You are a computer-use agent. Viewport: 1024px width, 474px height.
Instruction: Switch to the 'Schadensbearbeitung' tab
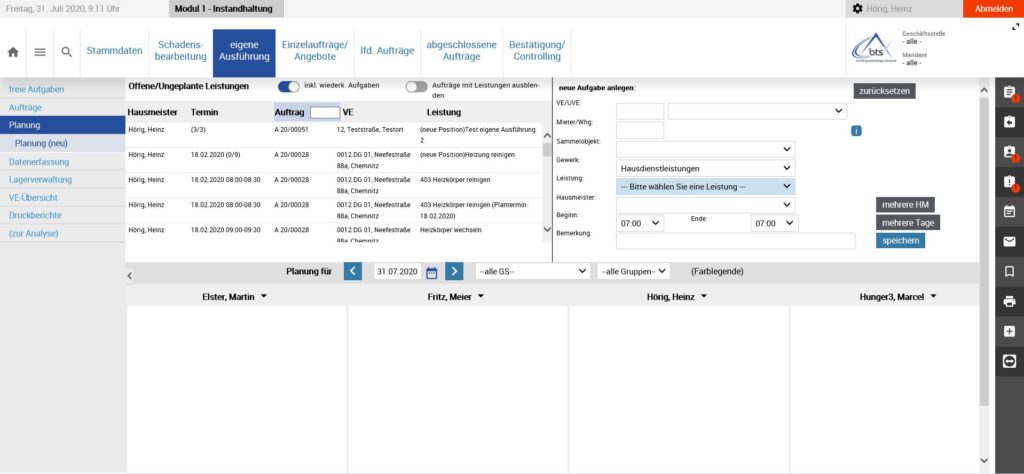tap(181, 51)
